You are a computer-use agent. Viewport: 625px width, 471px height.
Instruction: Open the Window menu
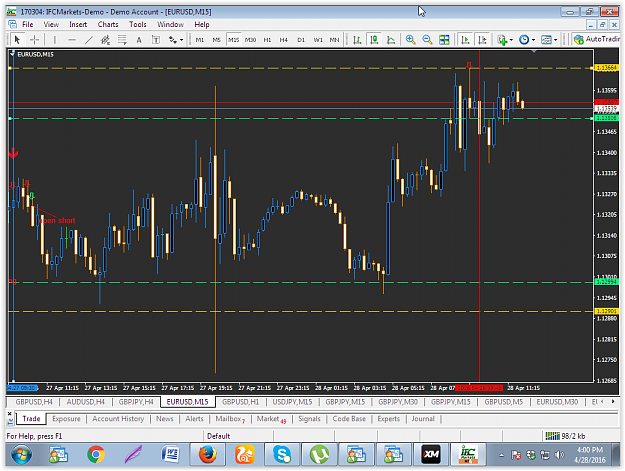pos(171,24)
